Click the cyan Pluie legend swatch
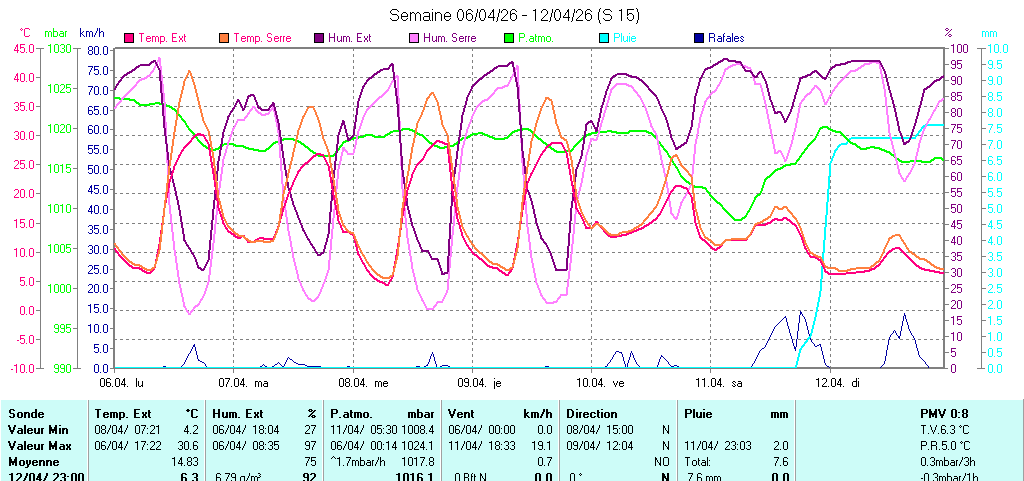This screenshot has width=1024, height=481. (x=604, y=38)
